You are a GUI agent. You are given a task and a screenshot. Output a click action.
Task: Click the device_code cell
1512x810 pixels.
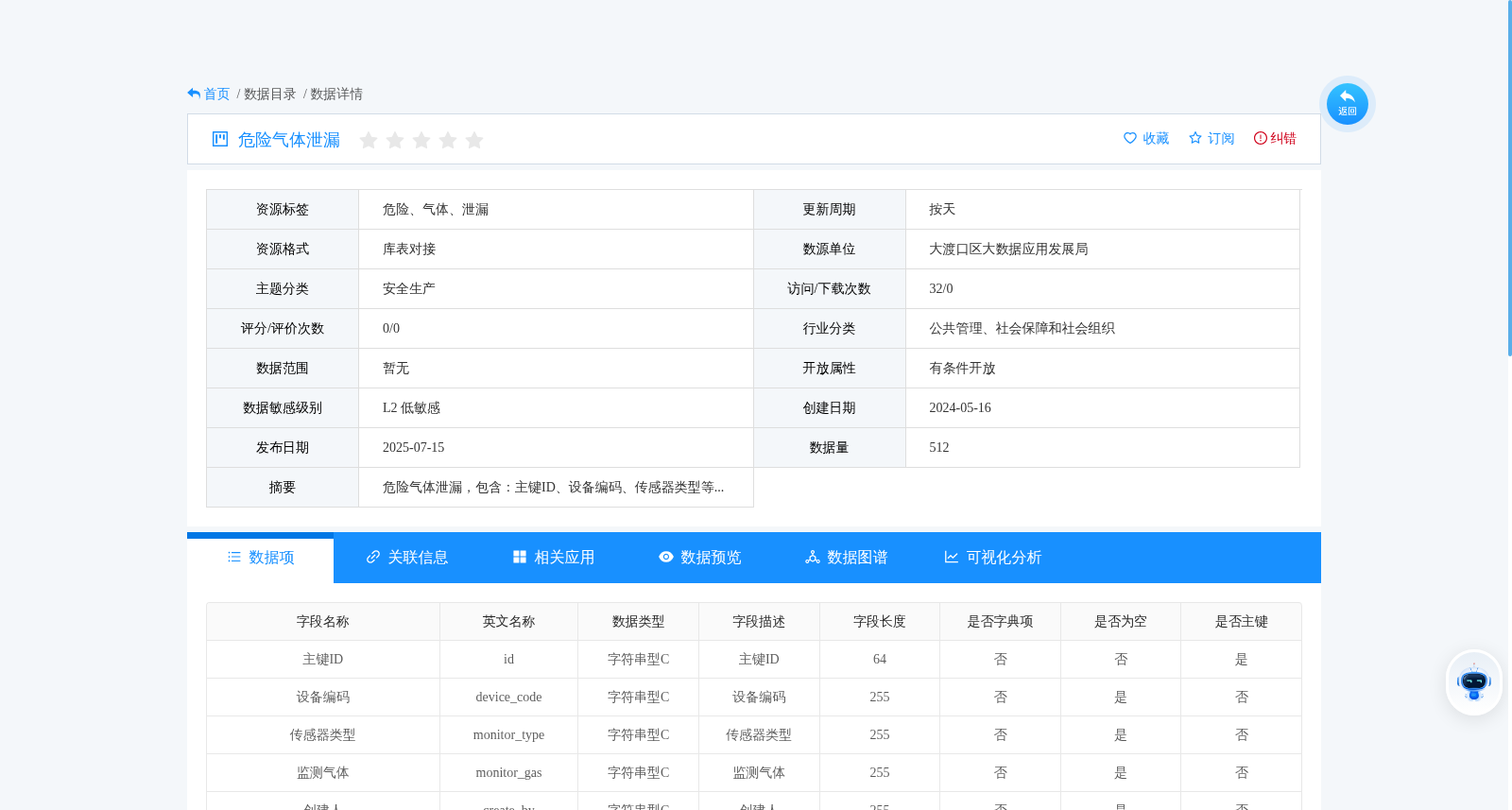point(508,698)
